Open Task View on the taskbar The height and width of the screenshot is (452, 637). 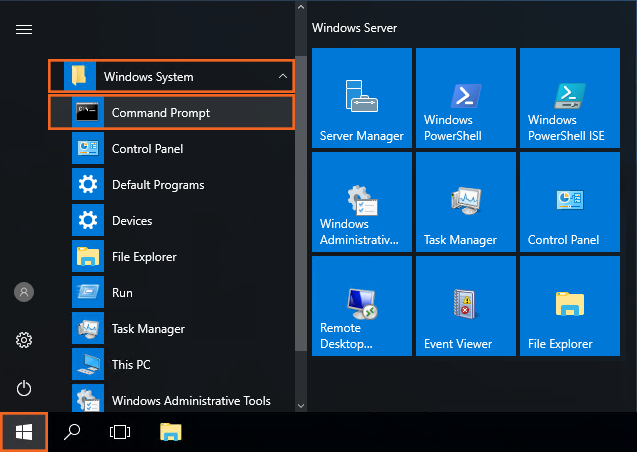pos(120,432)
